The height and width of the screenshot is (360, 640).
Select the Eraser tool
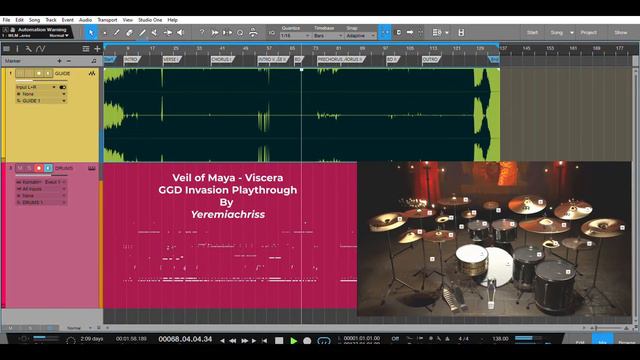point(129,33)
